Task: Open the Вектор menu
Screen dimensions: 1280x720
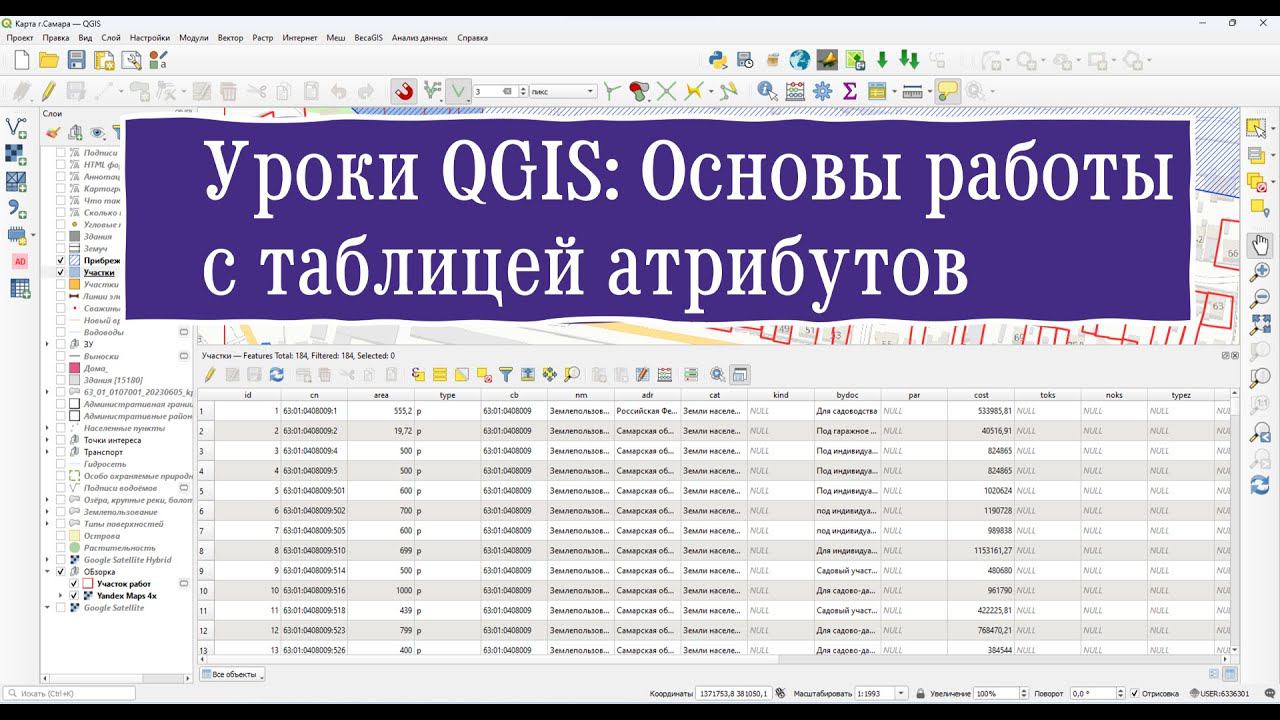Action: (x=230, y=37)
